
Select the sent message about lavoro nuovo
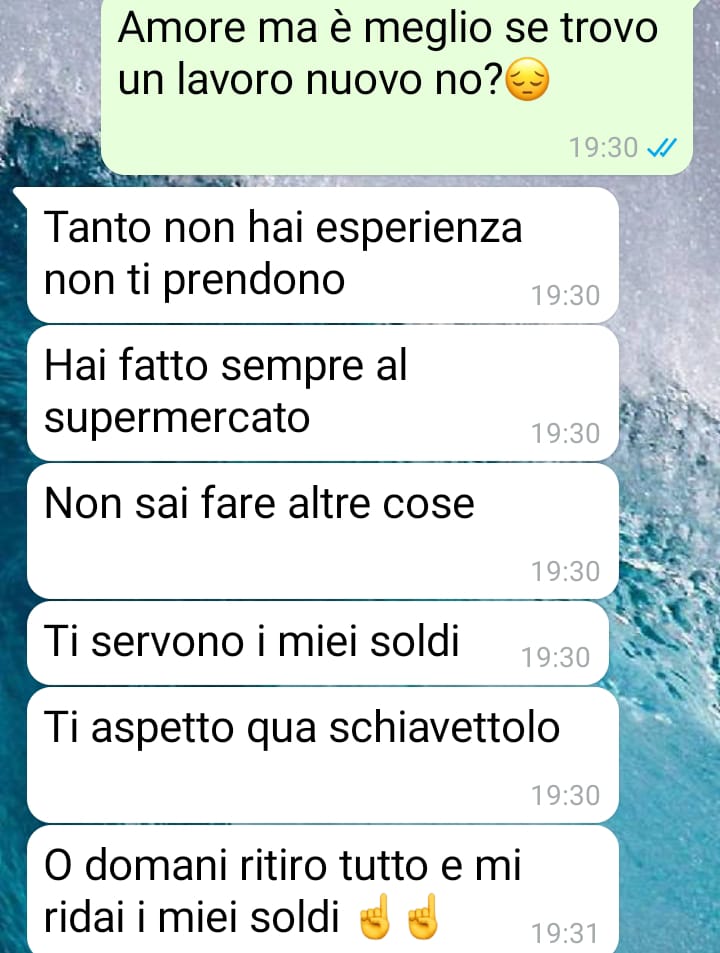pyautogui.click(x=397, y=83)
